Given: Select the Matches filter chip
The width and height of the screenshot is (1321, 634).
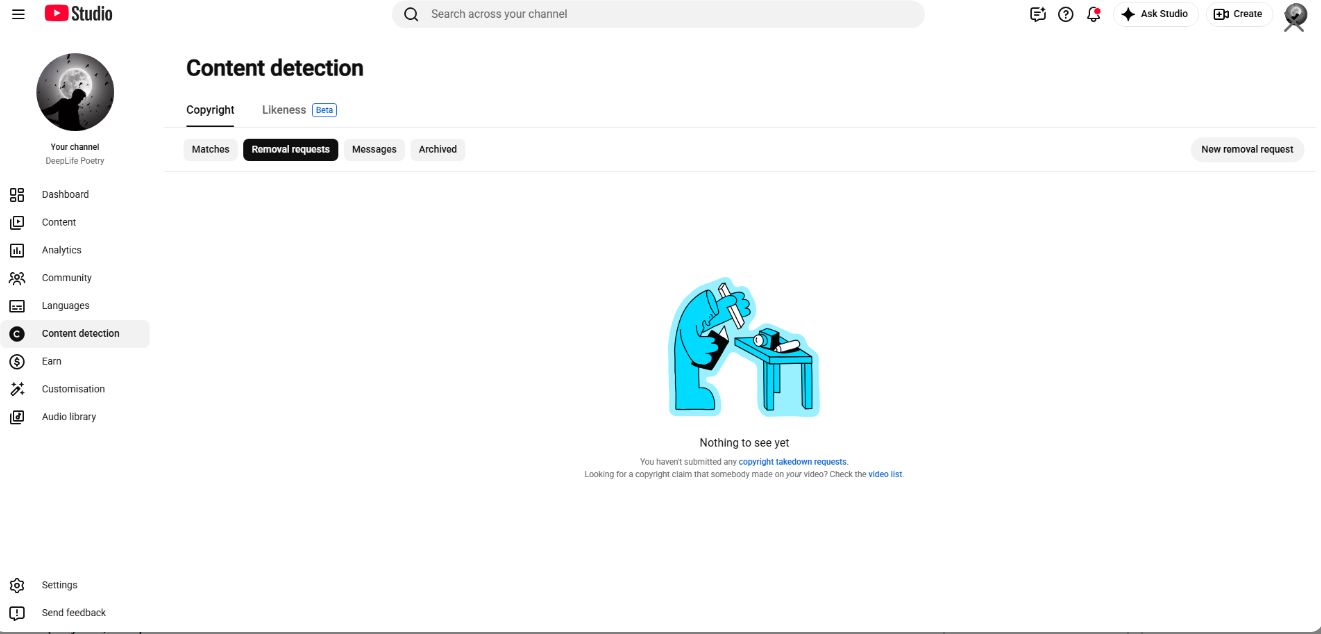Looking at the screenshot, I should [x=211, y=150].
